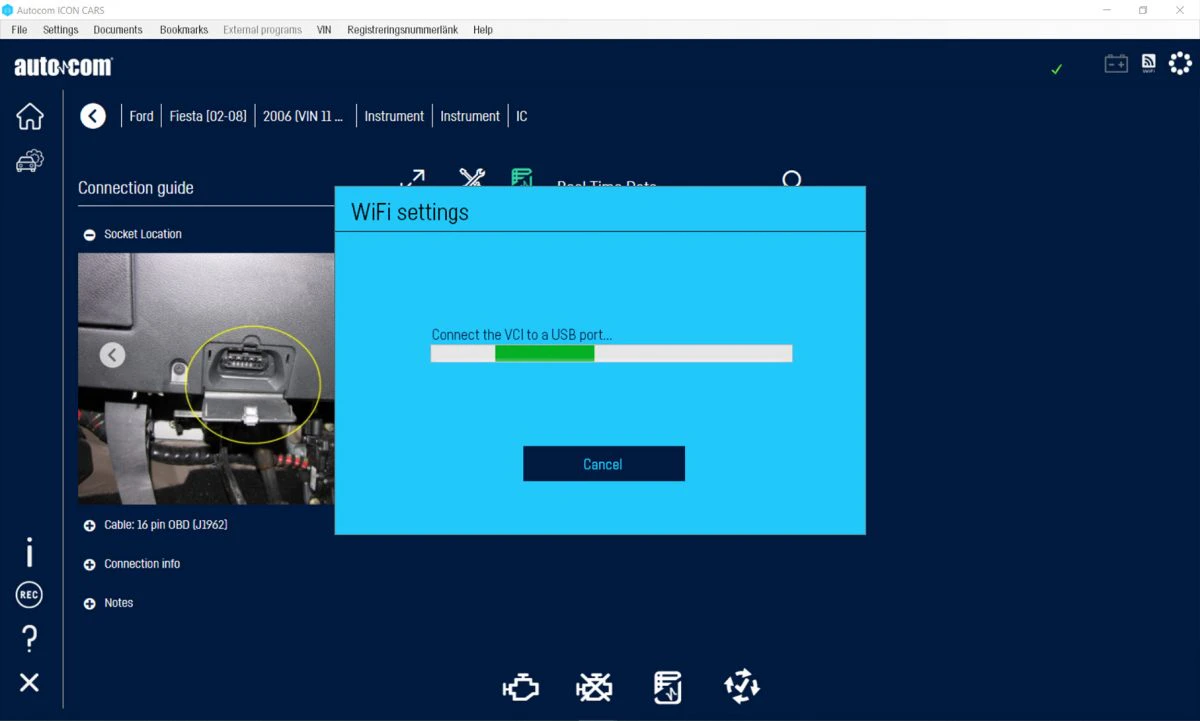Open the Help menu

coord(483,30)
